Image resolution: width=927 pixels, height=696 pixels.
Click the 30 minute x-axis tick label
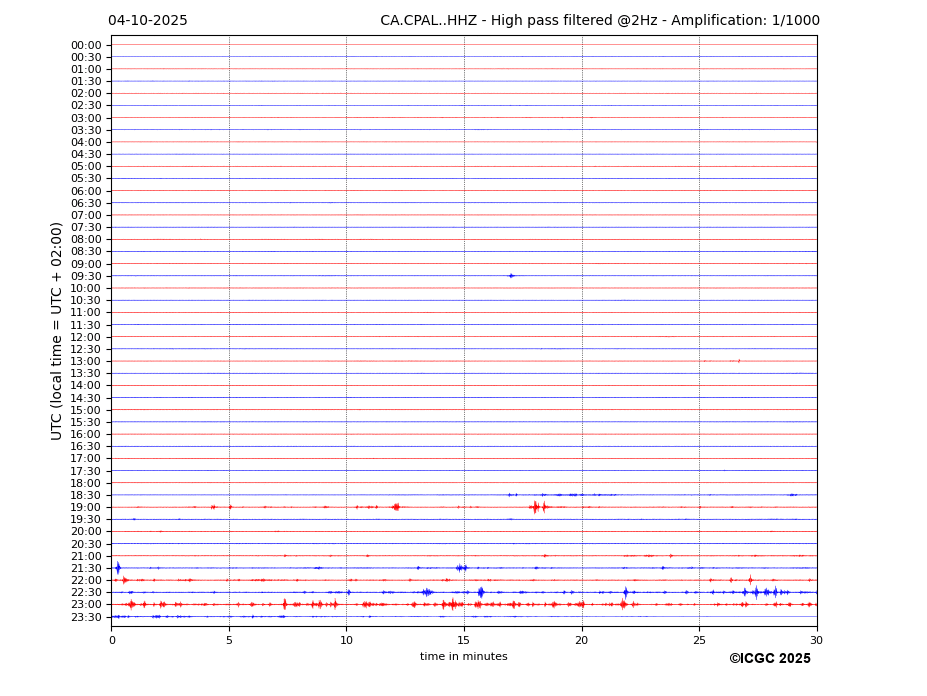coord(816,640)
